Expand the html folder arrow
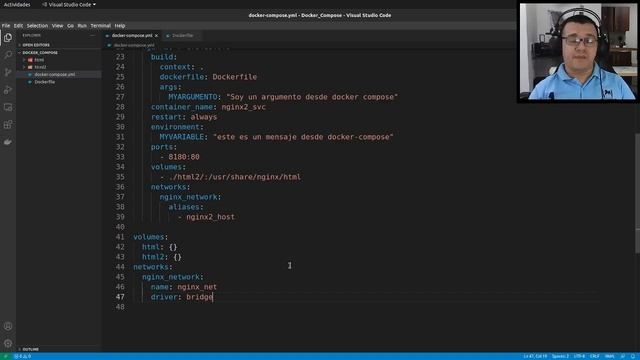The height and width of the screenshot is (360, 640). (x=24, y=60)
